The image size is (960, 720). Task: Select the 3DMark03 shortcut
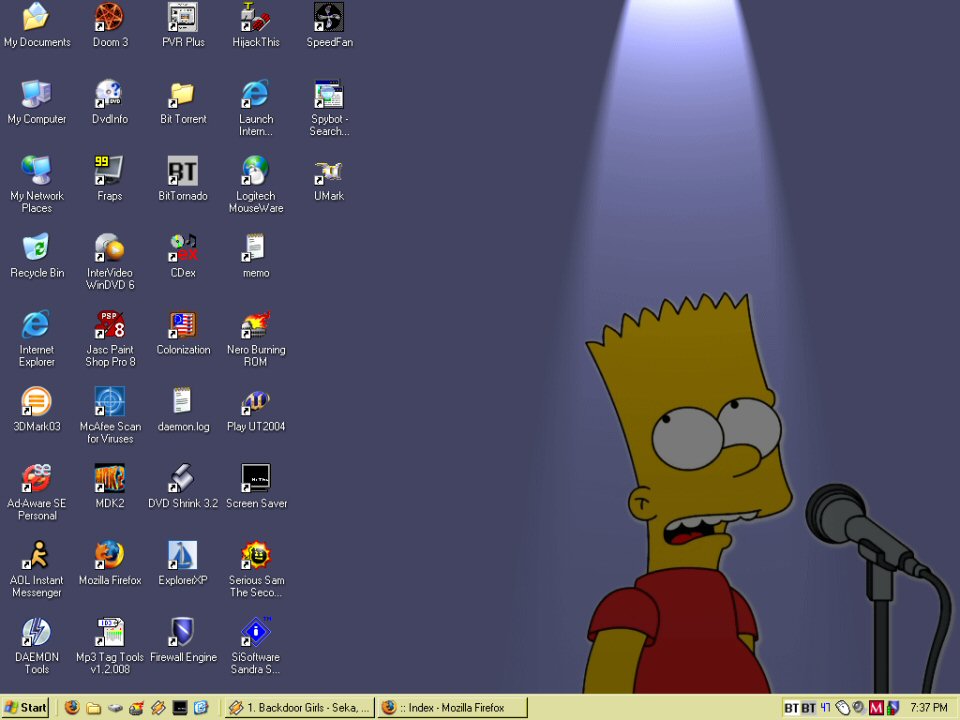pyautogui.click(x=37, y=409)
